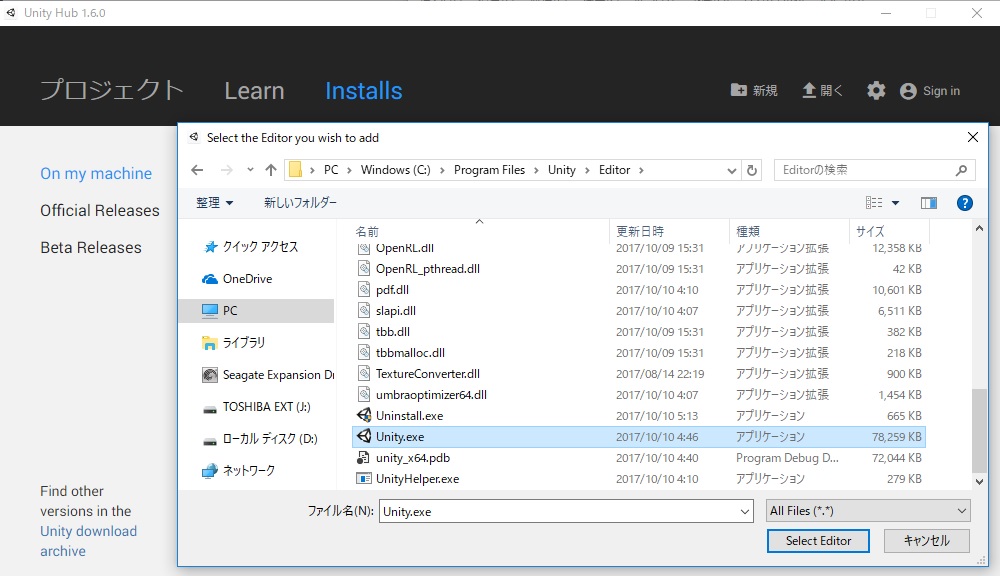Open the Unity download archive link
The image size is (1000, 576).
coord(88,541)
